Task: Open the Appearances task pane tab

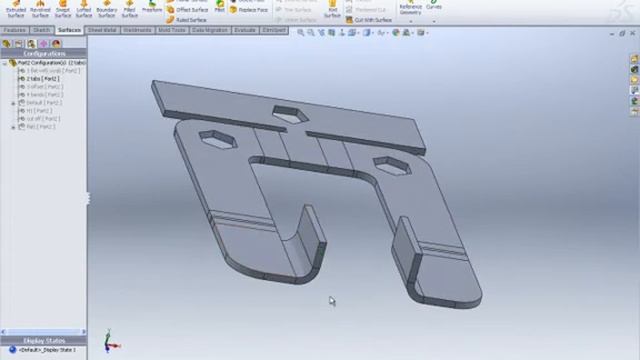Action: tap(634, 101)
